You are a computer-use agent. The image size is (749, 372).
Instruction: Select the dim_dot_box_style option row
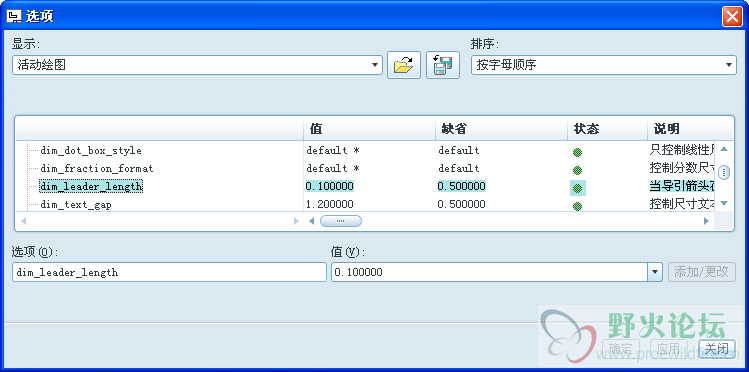pyautogui.click(x=91, y=151)
